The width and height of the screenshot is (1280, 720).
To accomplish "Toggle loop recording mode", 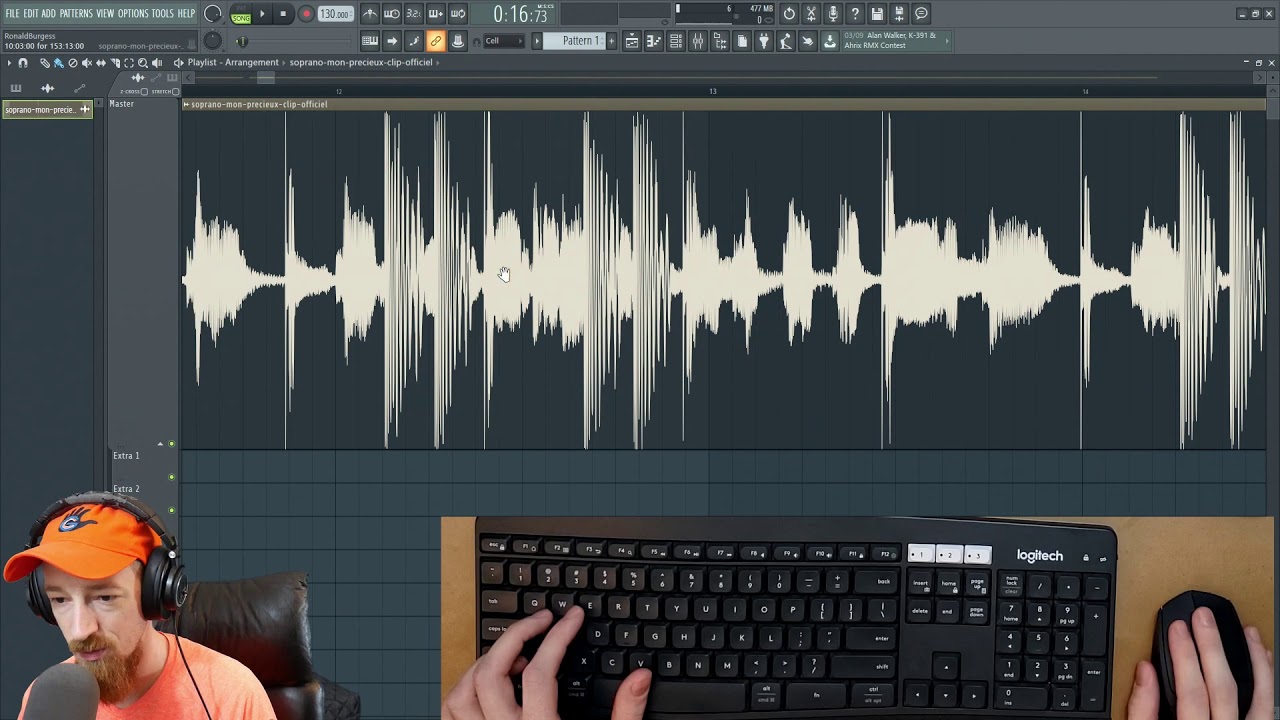I will pos(458,14).
